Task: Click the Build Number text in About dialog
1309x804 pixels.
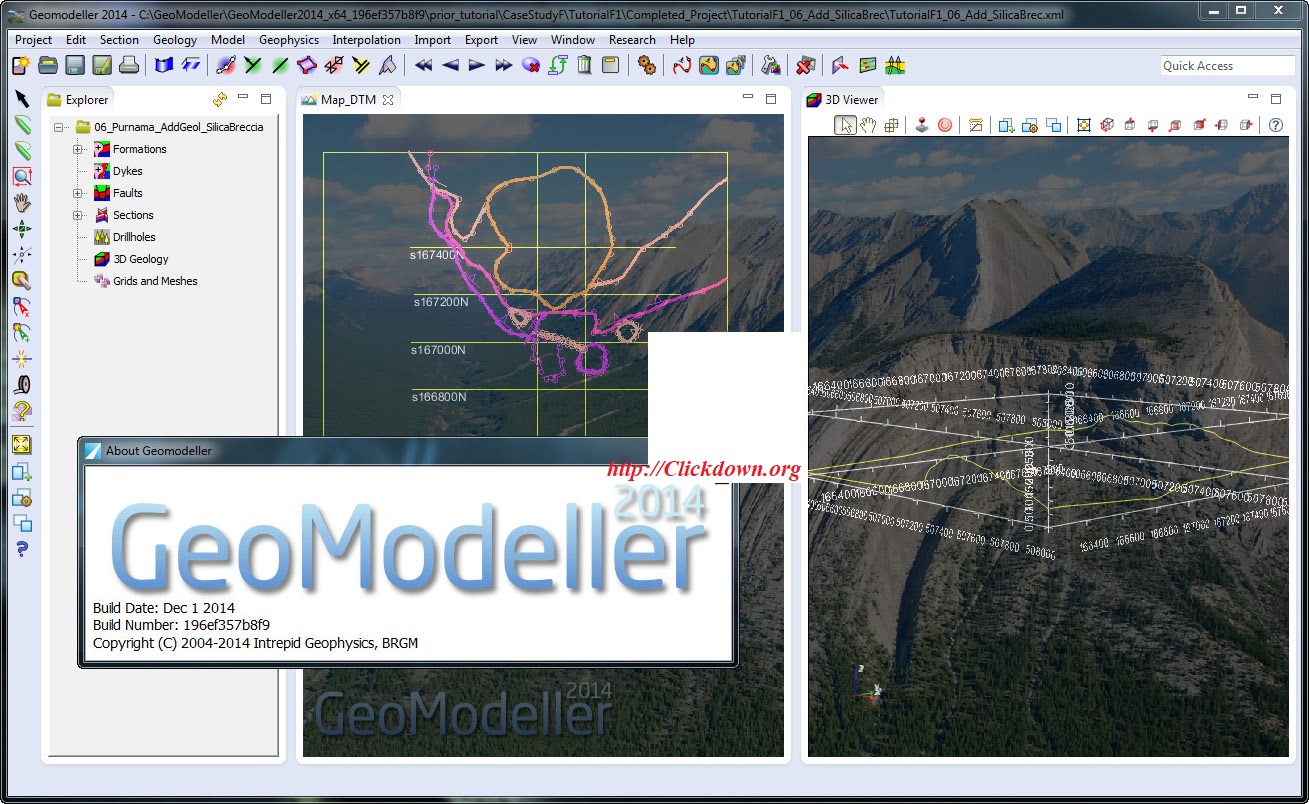Action: (x=181, y=625)
